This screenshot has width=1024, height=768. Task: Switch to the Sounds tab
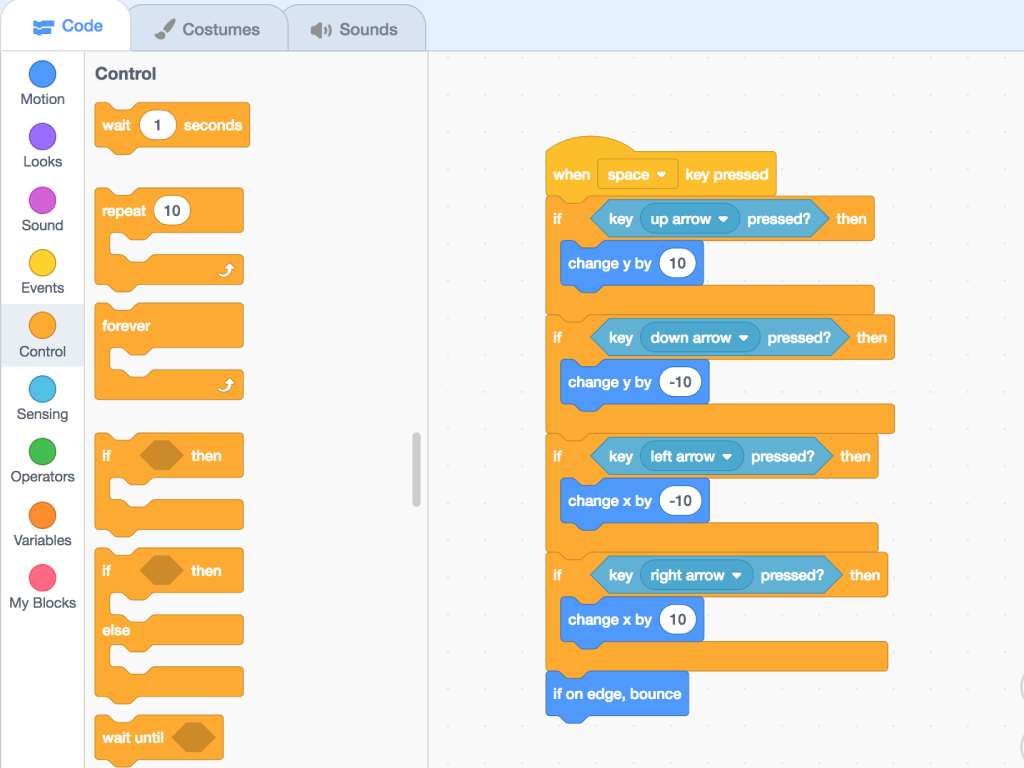356,29
